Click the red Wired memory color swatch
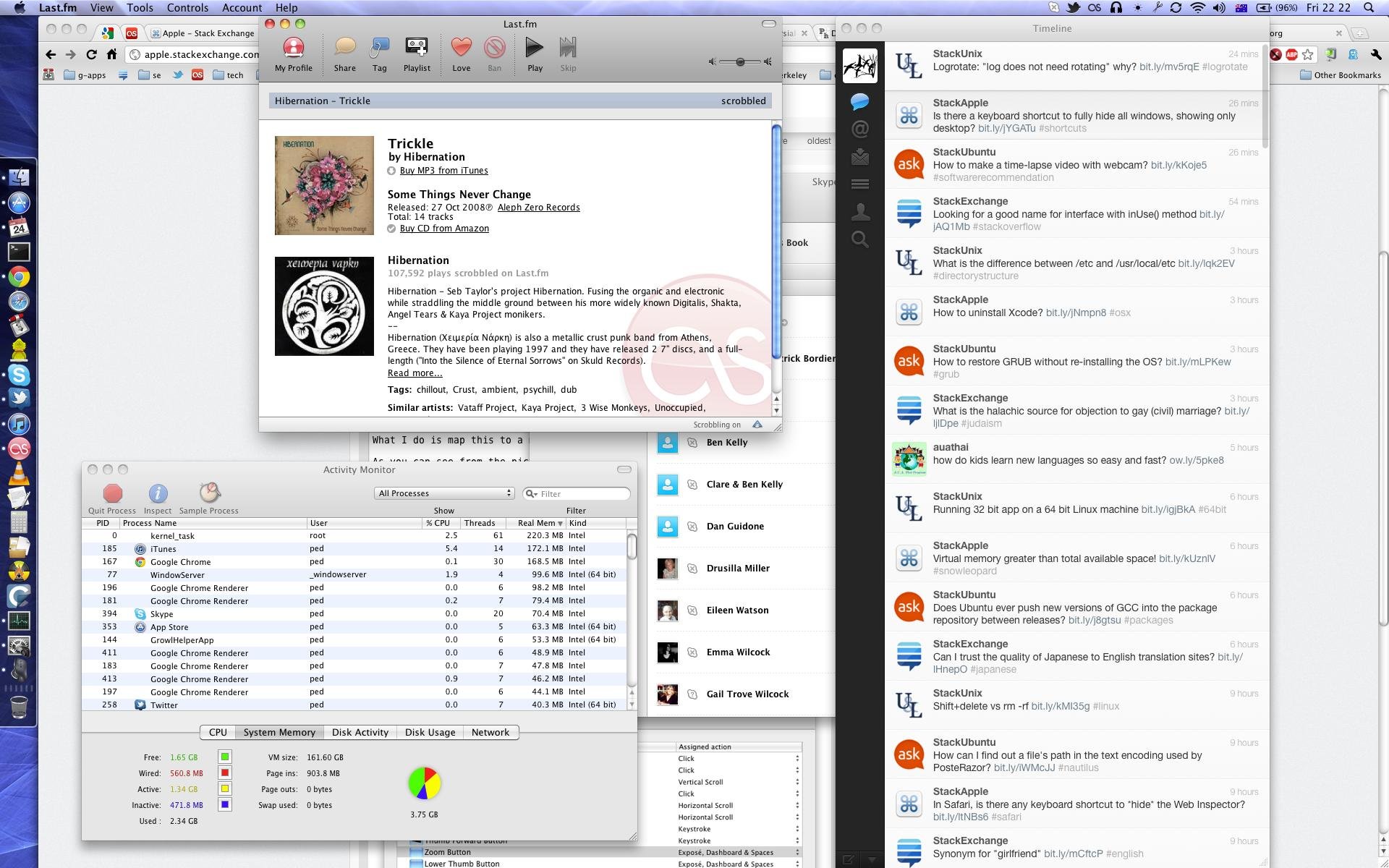 225,773
